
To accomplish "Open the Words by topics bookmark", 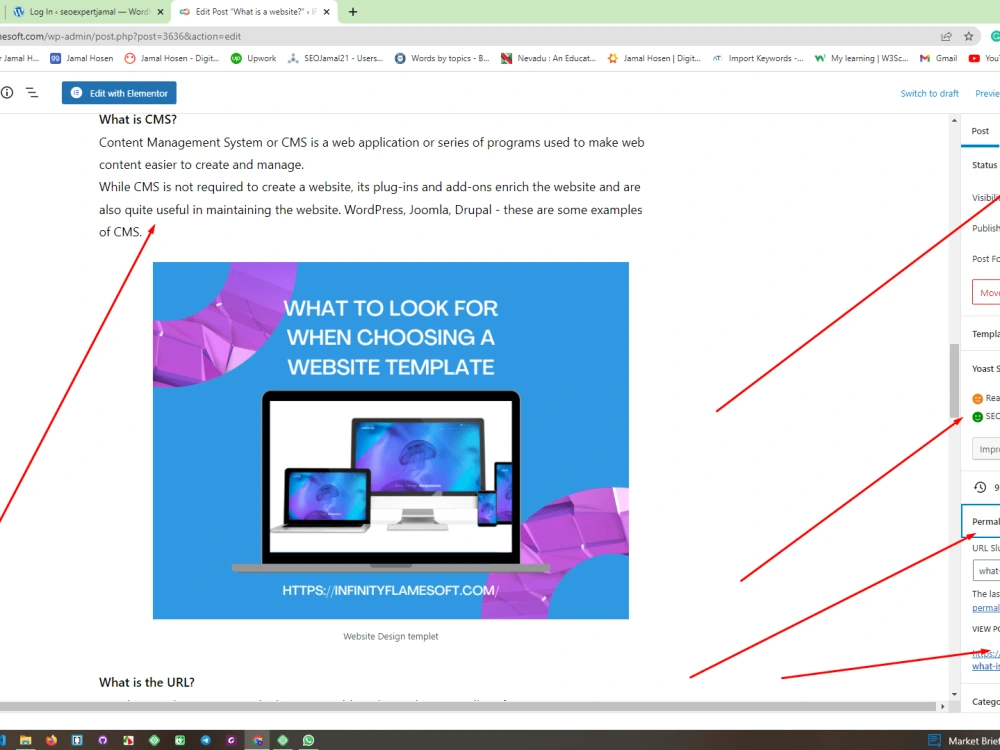I will [443, 58].
